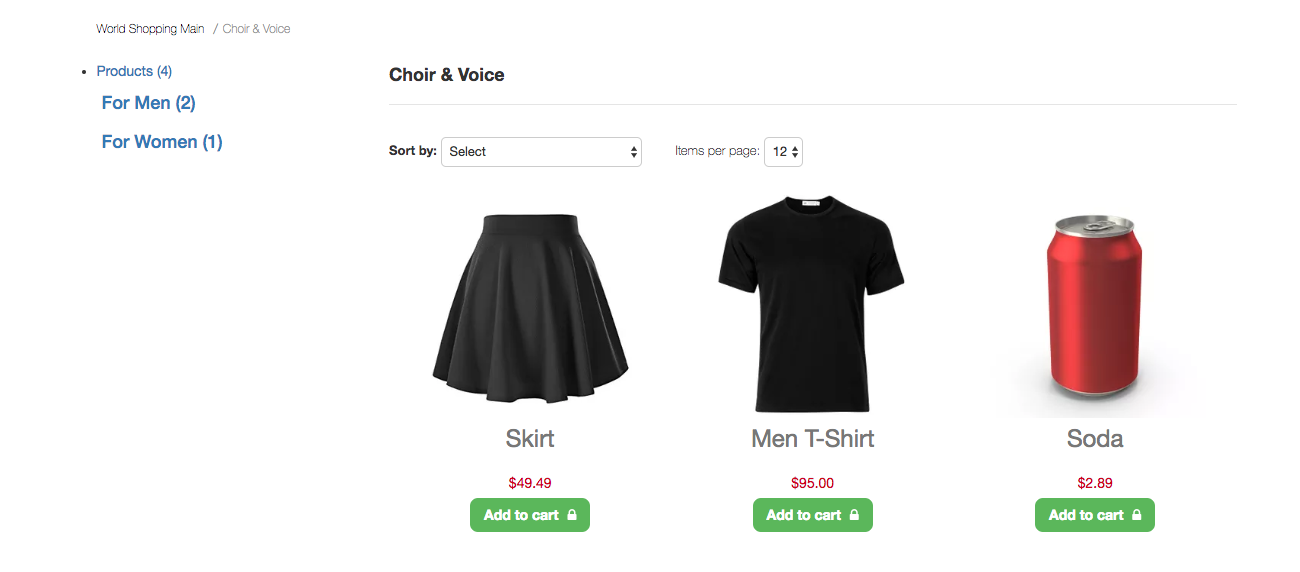Open the Products (4) category link
Viewport: 1300px width, 572px height.
(x=134, y=71)
